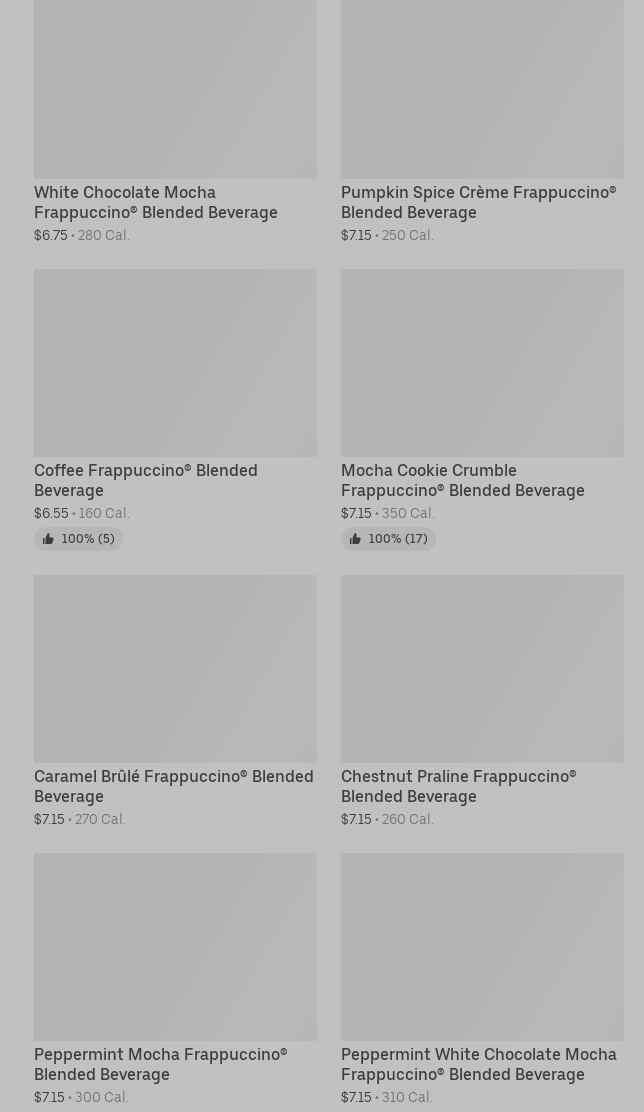Click thumbs-up icon under Coffee Frappuccino
This screenshot has height=1112, width=644.
(x=48, y=539)
